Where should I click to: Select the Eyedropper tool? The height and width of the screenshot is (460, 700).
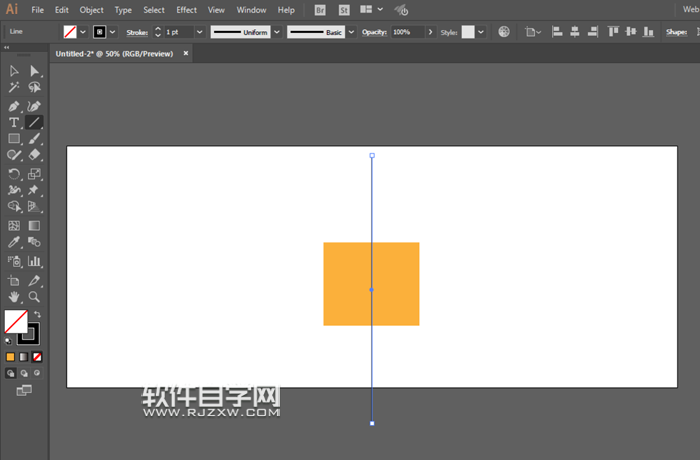14,242
